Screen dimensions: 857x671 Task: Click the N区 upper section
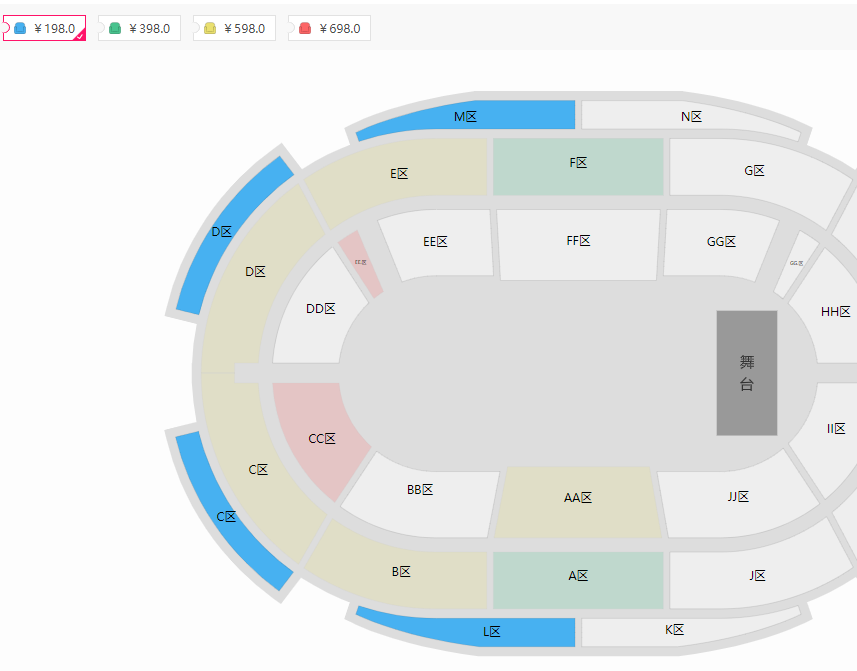pyautogui.click(x=691, y=116)
